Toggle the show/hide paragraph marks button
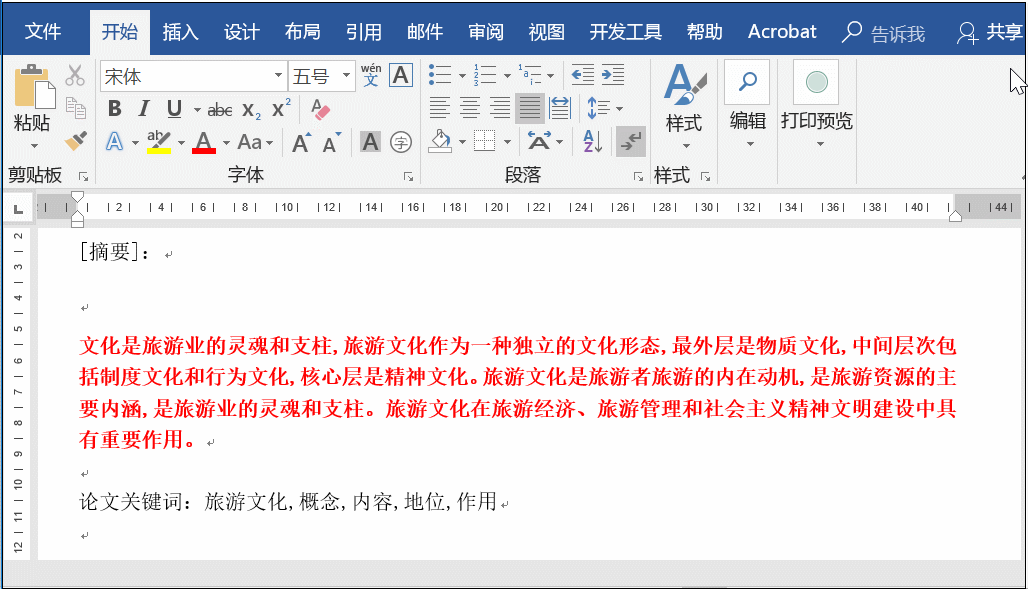The width and height of the screenshot is (1028, 589). [630, 141]
